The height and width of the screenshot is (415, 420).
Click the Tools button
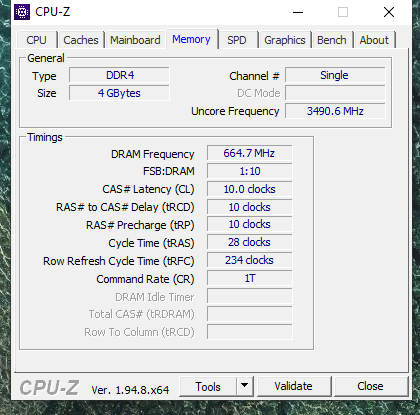[x=208, y=387]
